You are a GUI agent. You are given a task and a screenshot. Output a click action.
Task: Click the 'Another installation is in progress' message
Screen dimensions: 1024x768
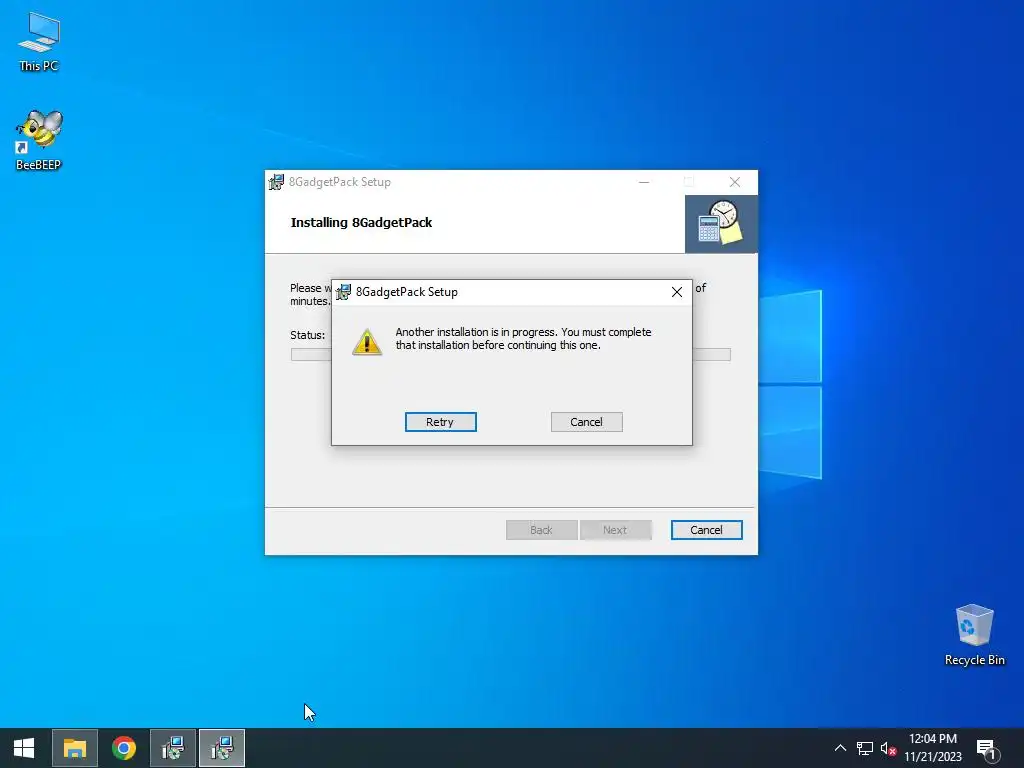pyautogui.click(x=523, y=338)
